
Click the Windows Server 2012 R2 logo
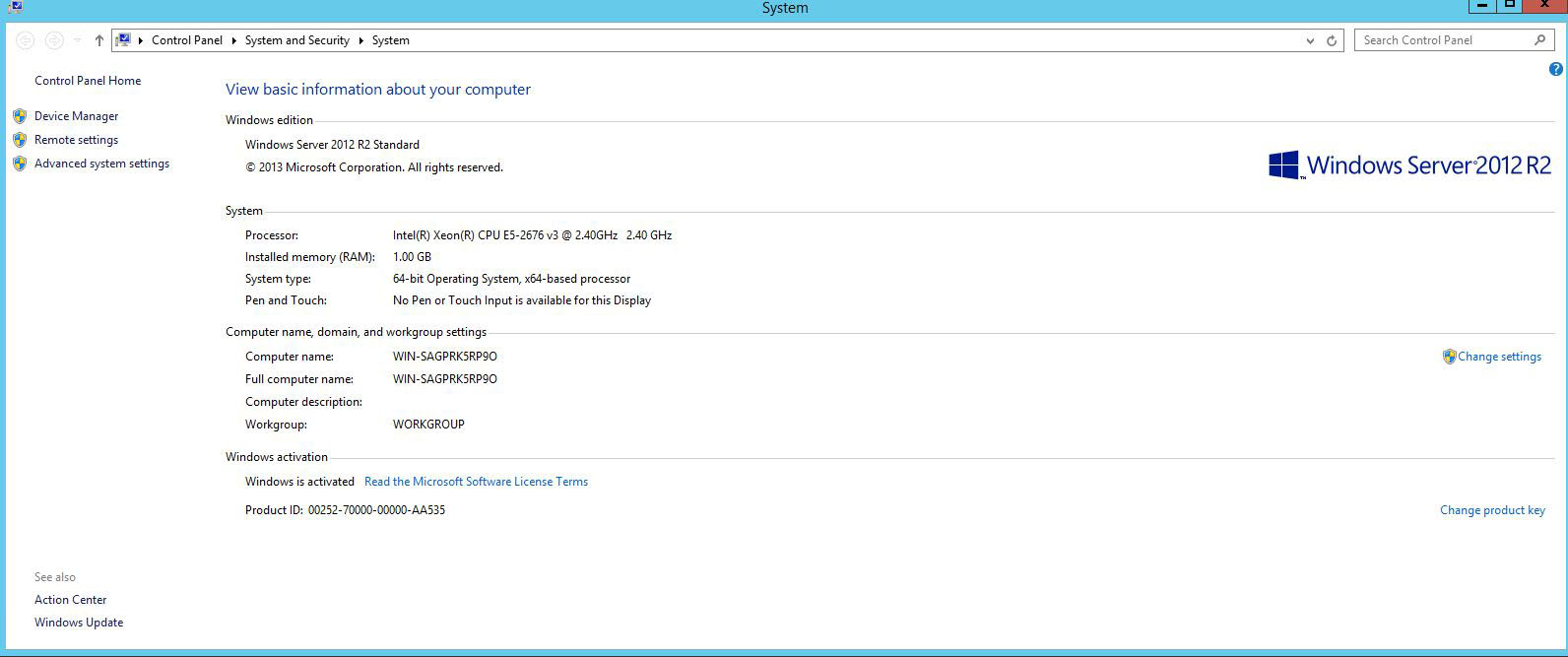click(x=1409, y=165)
